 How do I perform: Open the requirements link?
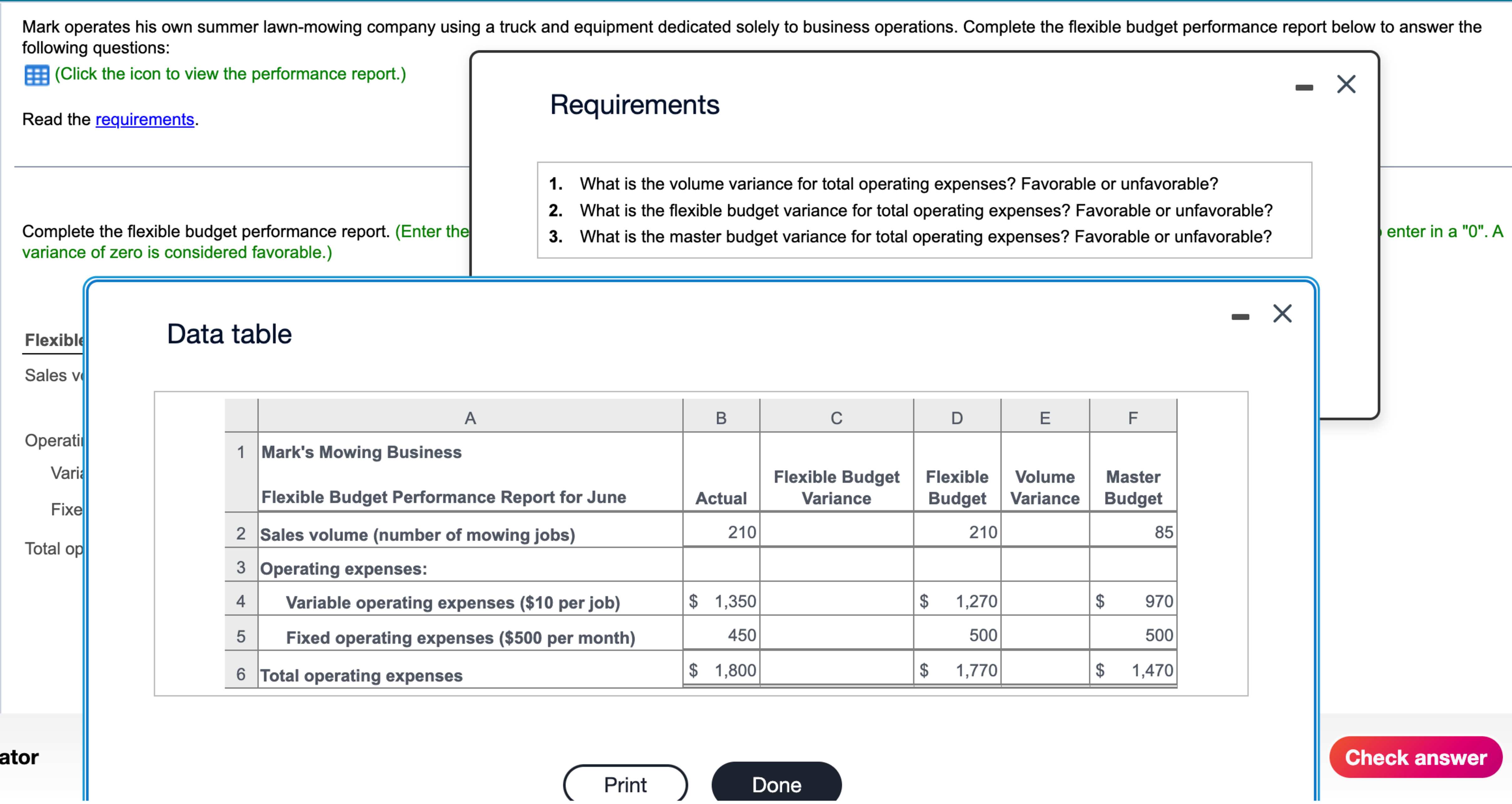[x=145, y=120]
